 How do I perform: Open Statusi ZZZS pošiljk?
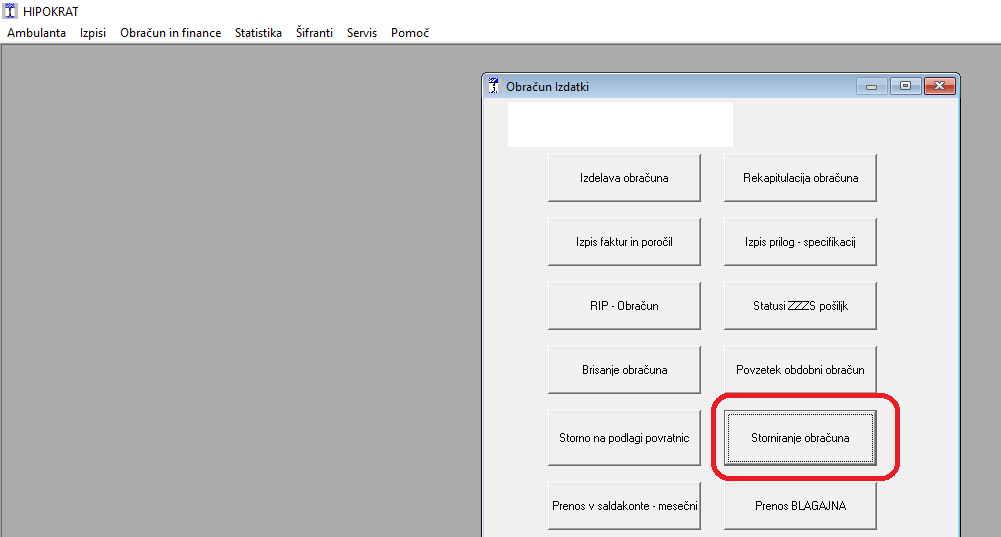(x=800, y=306)
